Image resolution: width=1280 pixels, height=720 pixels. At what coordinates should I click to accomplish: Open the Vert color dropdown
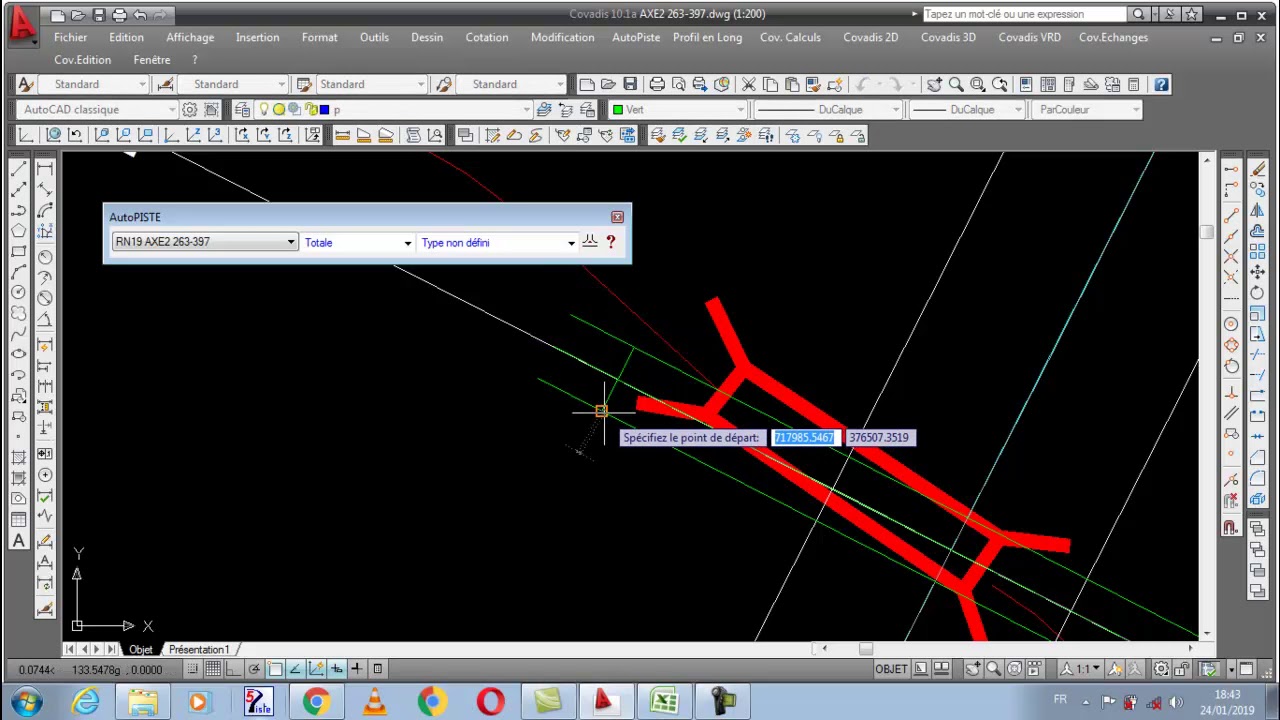(x=679, y=109)
